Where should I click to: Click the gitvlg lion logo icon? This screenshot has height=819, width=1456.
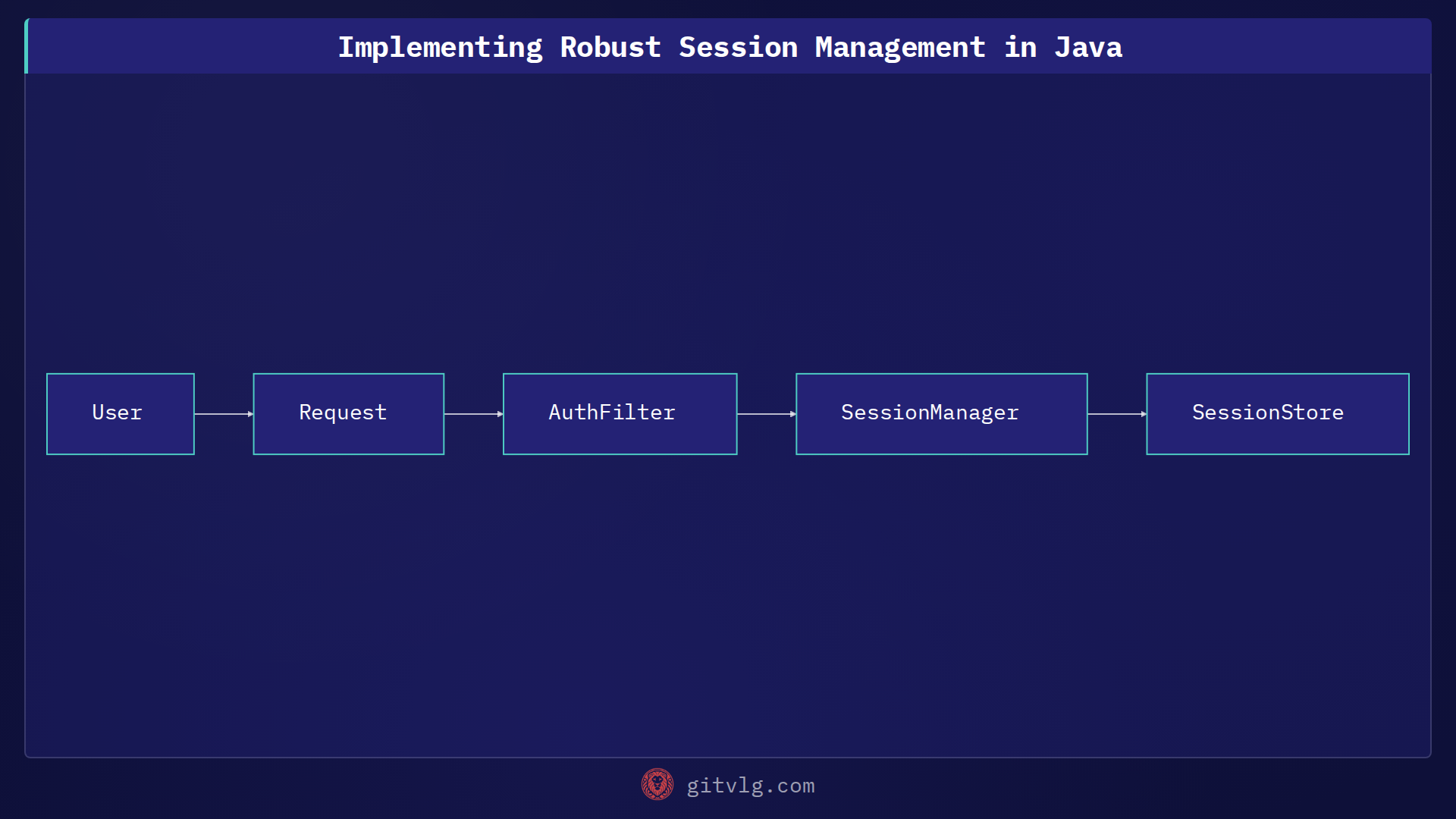(657, 785)
